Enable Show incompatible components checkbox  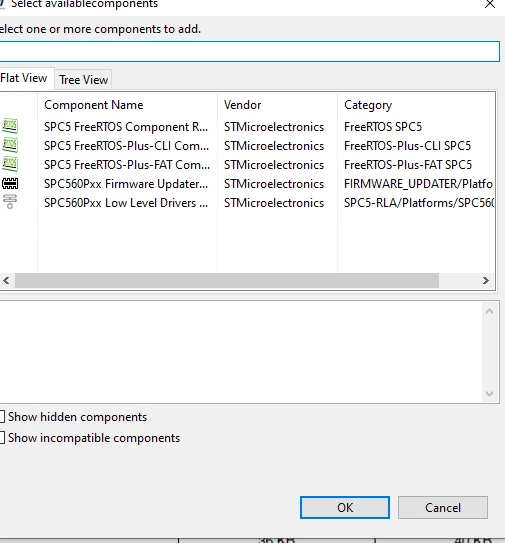pyautogui.click(x=2, y=438)
